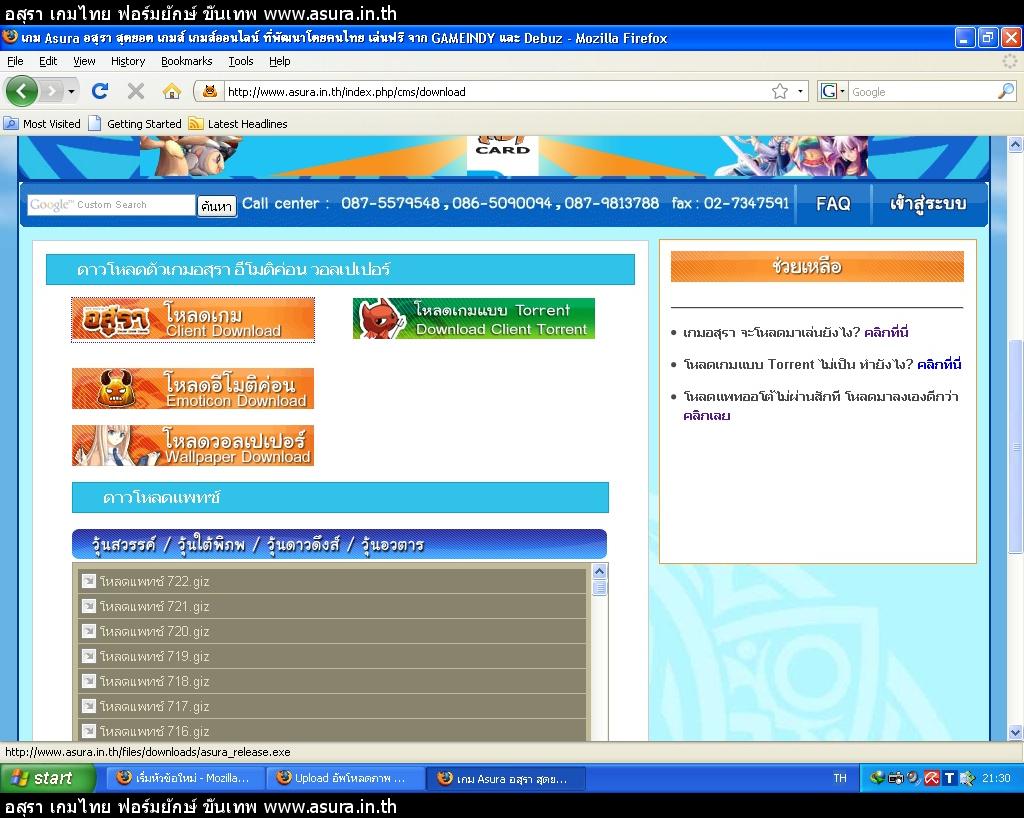This screenshot has height=818, width=1024.
Task: Open the CARD banner at top
Action: click(502, 155)
